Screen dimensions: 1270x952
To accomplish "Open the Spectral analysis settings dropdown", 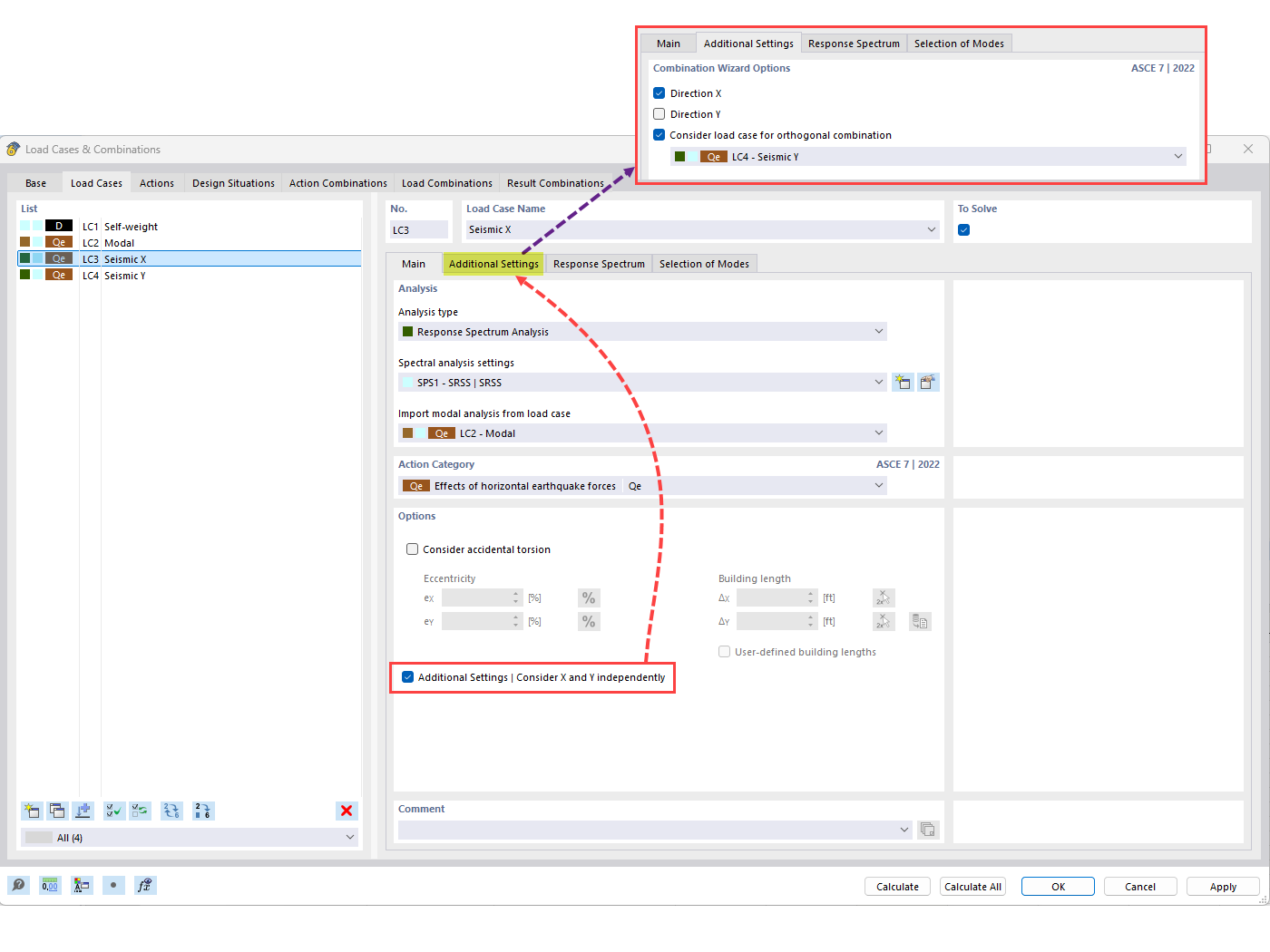I will pyautogui.click(x=642, y=382).
